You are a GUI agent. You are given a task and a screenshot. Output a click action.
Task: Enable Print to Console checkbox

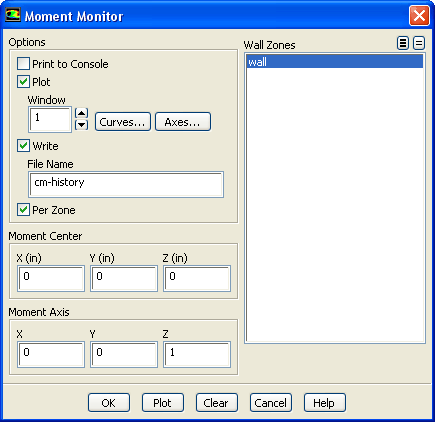click(23, 63)
